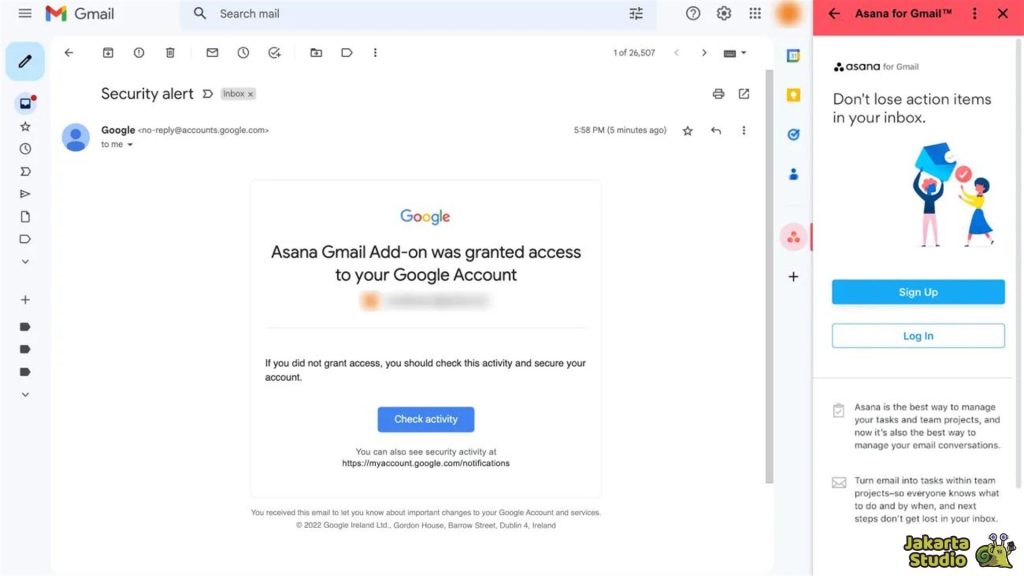
Task: Archive the Security alert email
Action: tap(108, 52)
